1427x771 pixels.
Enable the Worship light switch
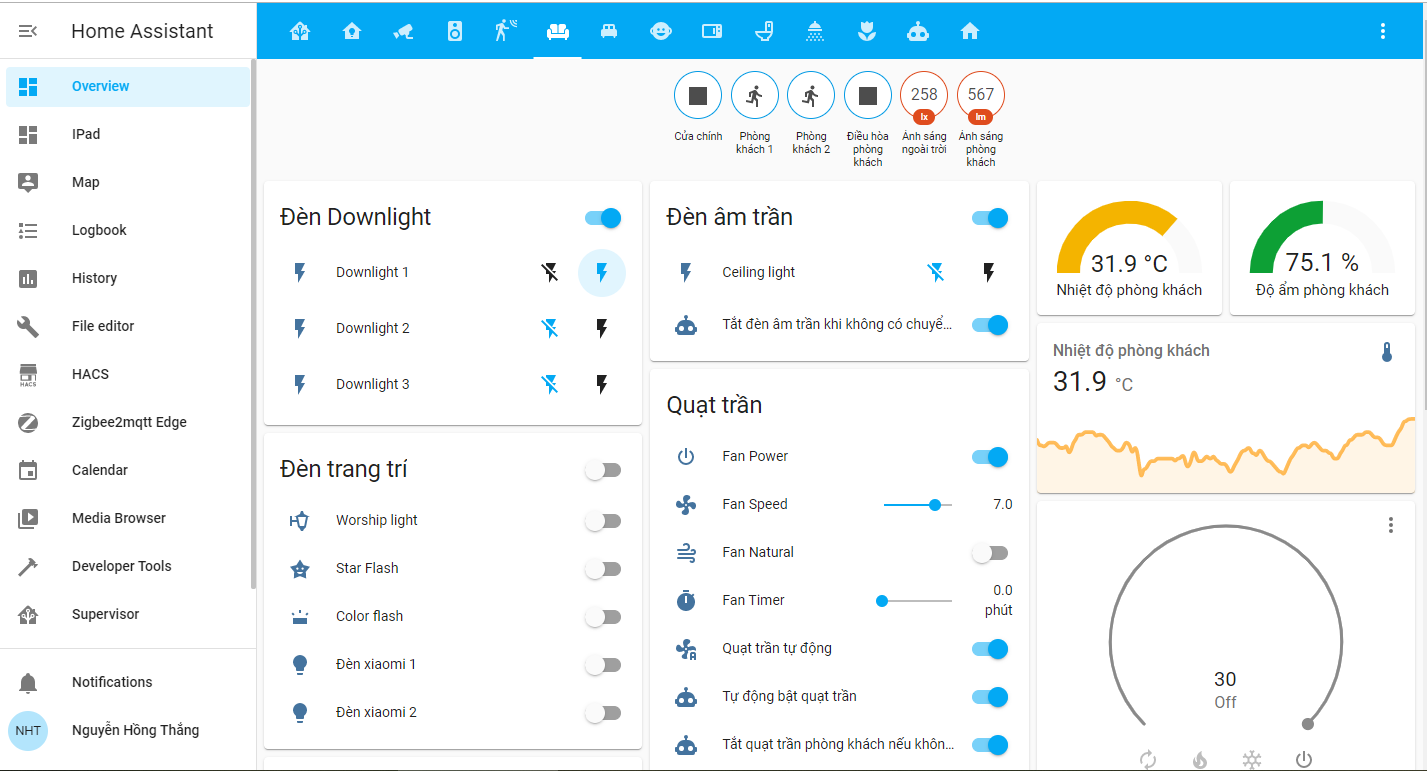(603, 521)
